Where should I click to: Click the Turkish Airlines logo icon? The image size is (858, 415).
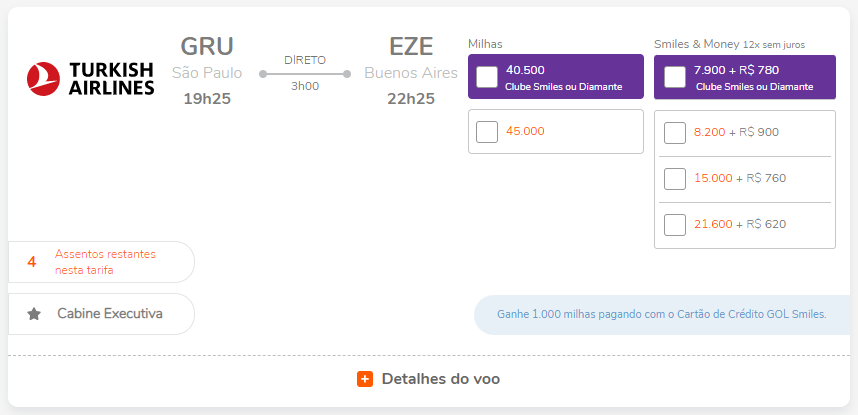tap(43, 78)
